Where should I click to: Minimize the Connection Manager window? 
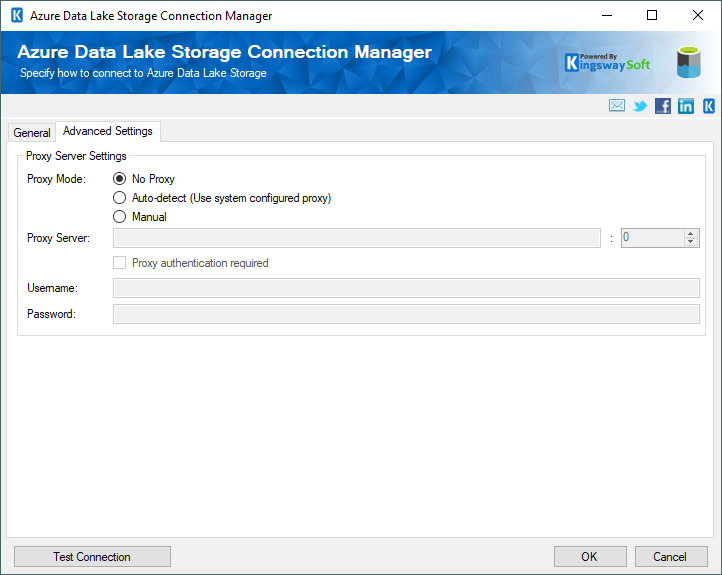pos(607,15)
